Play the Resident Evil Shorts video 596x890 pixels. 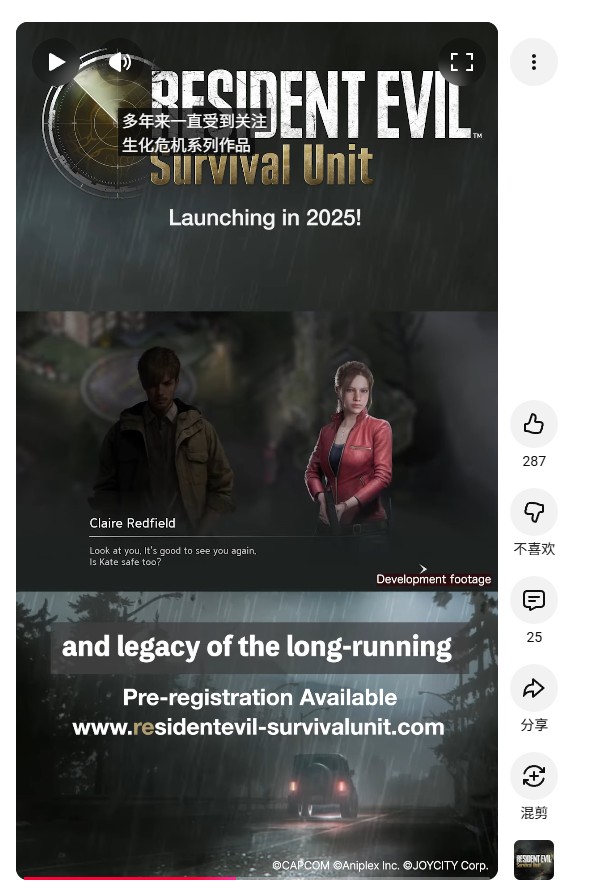click(x=56, y=62)
